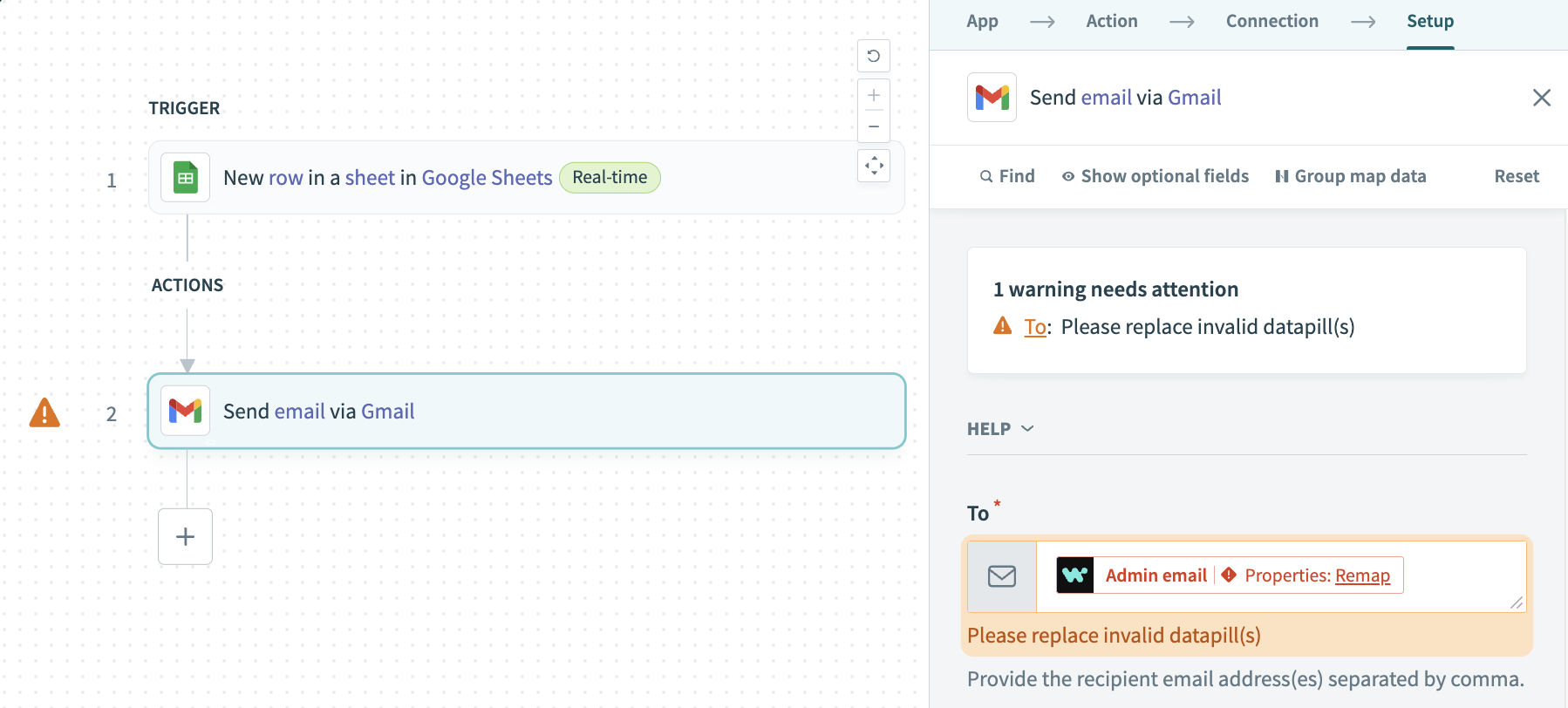
Task: Zoom out on the recipe canvas
Action: (873, 126)
